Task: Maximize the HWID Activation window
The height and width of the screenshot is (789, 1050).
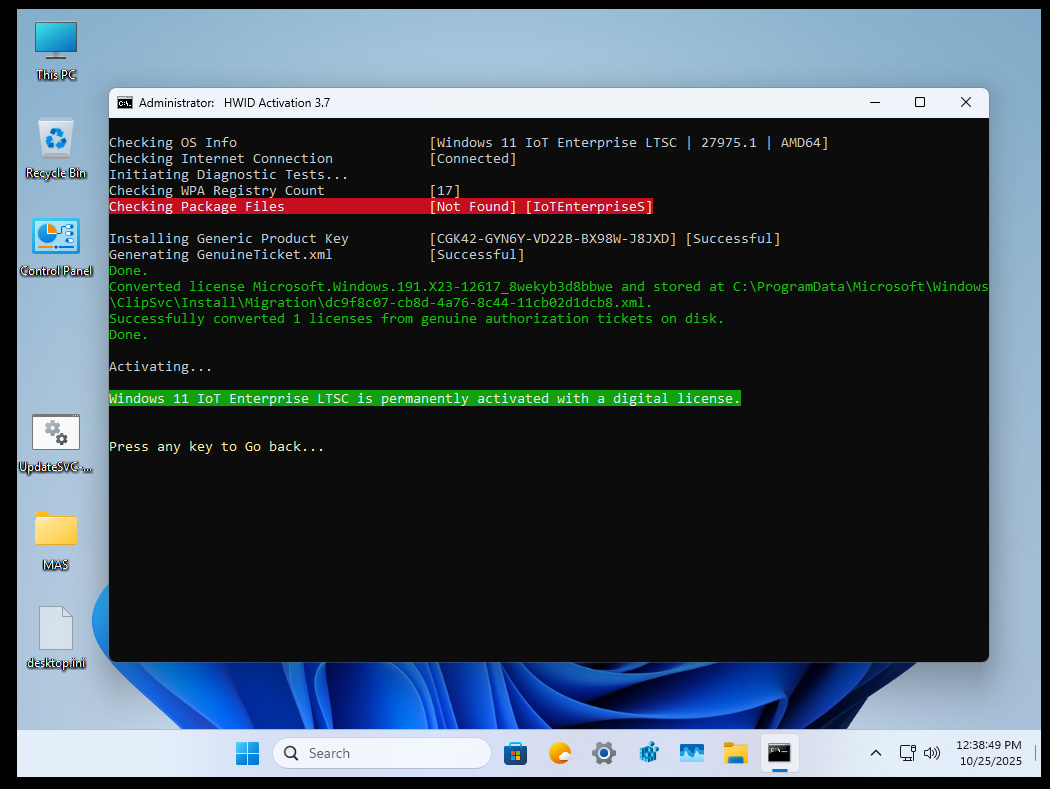Action: [920, 102]
